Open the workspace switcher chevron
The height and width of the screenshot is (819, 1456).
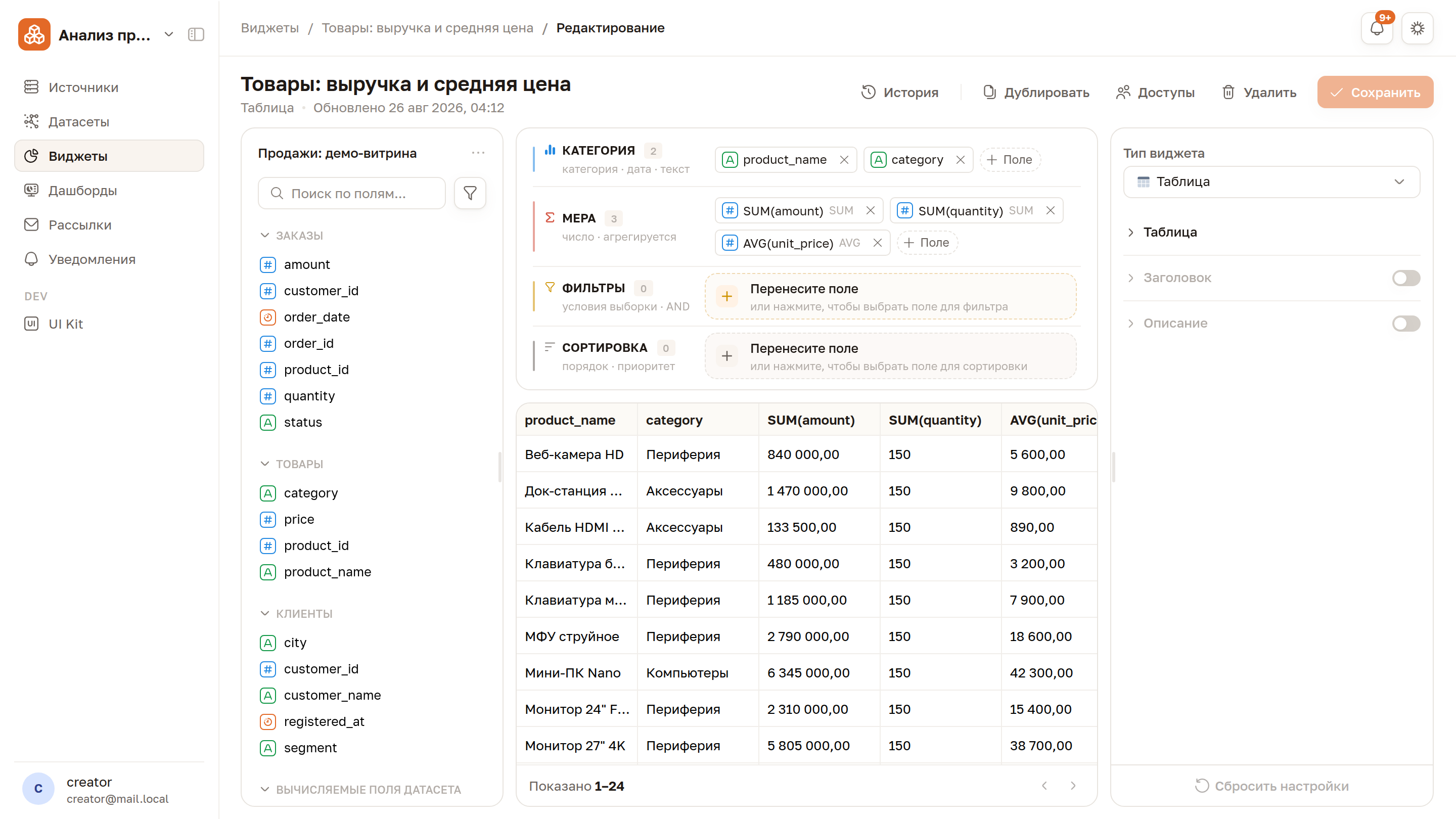[x=168, y=34]
